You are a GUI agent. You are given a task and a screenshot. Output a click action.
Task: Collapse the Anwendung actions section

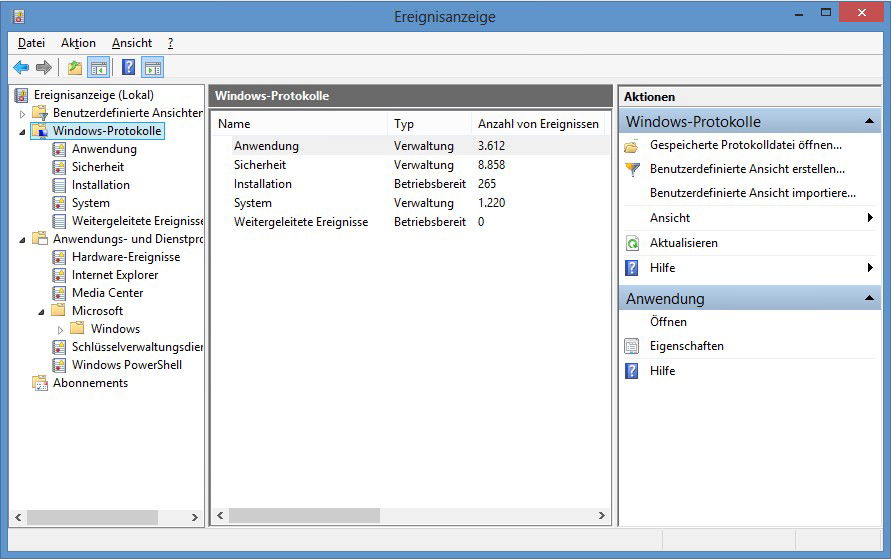tap(869, 298)
